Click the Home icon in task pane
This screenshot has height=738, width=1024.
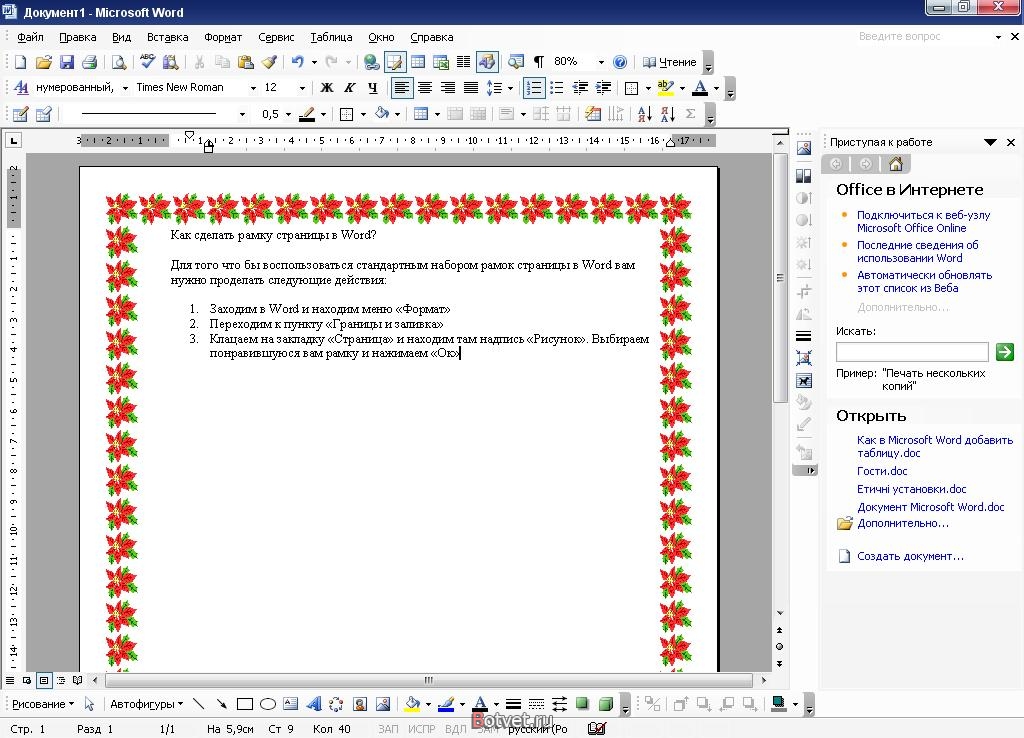pos(895,164)
